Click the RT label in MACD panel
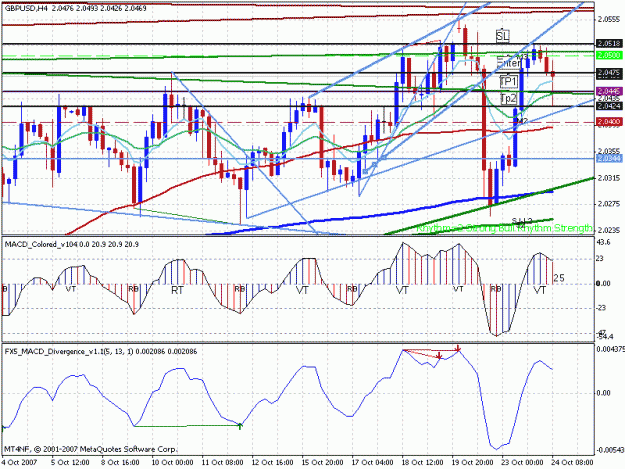This screenshot has height=469, width=625. pyautogui.click(x=177, y=290)
